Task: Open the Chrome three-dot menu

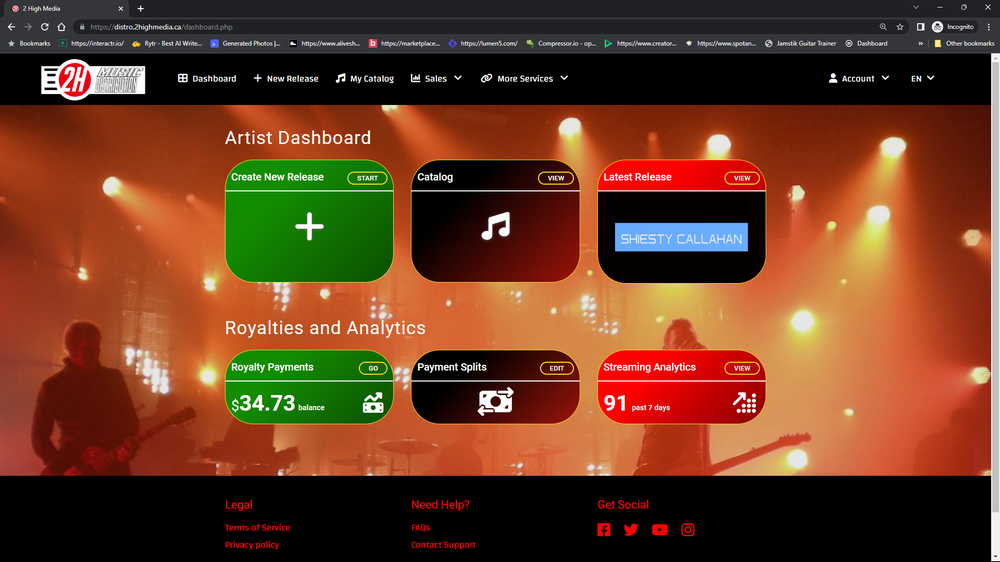Action: tap(989, 27)
